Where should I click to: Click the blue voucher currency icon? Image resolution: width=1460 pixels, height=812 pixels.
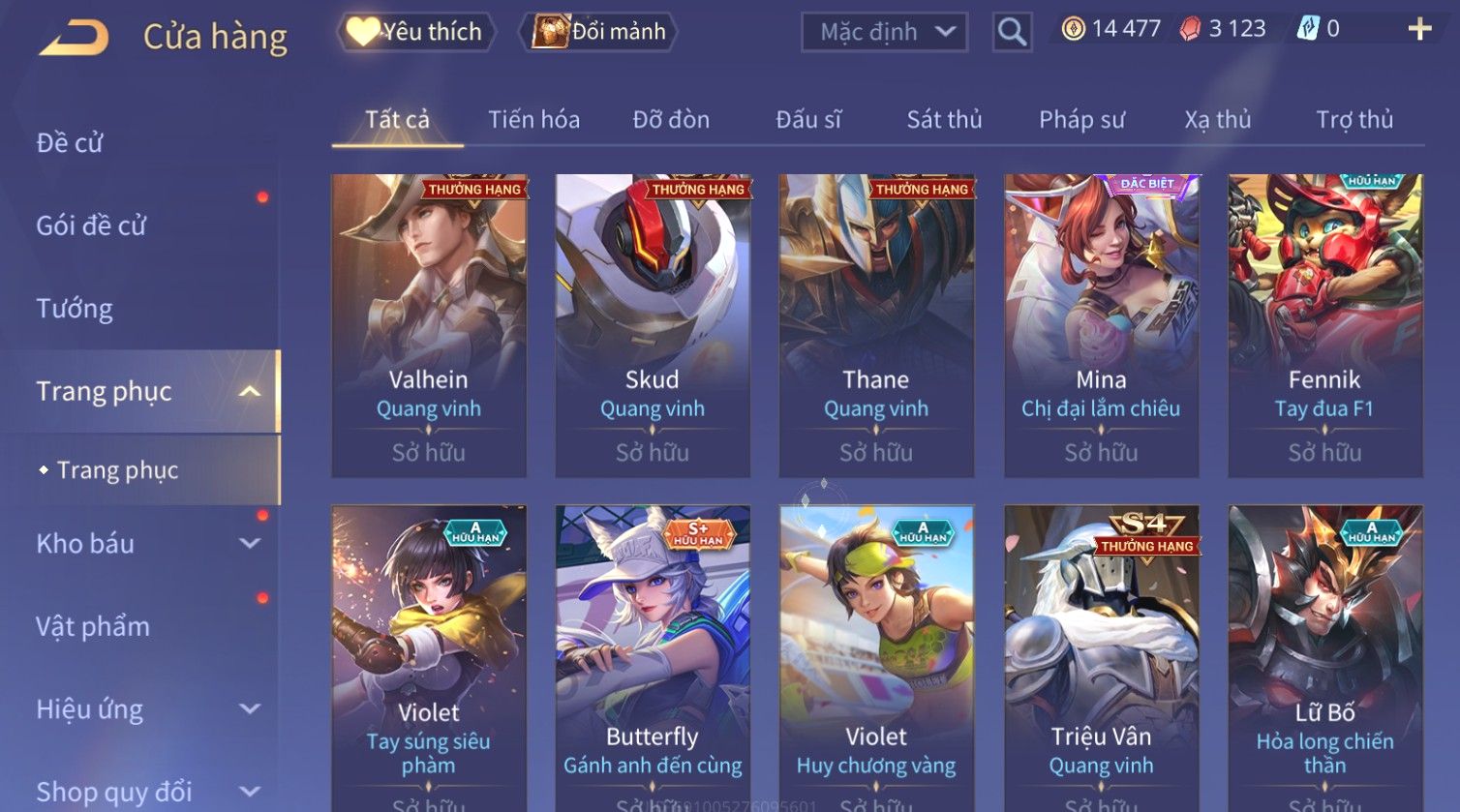point(1307,29)
